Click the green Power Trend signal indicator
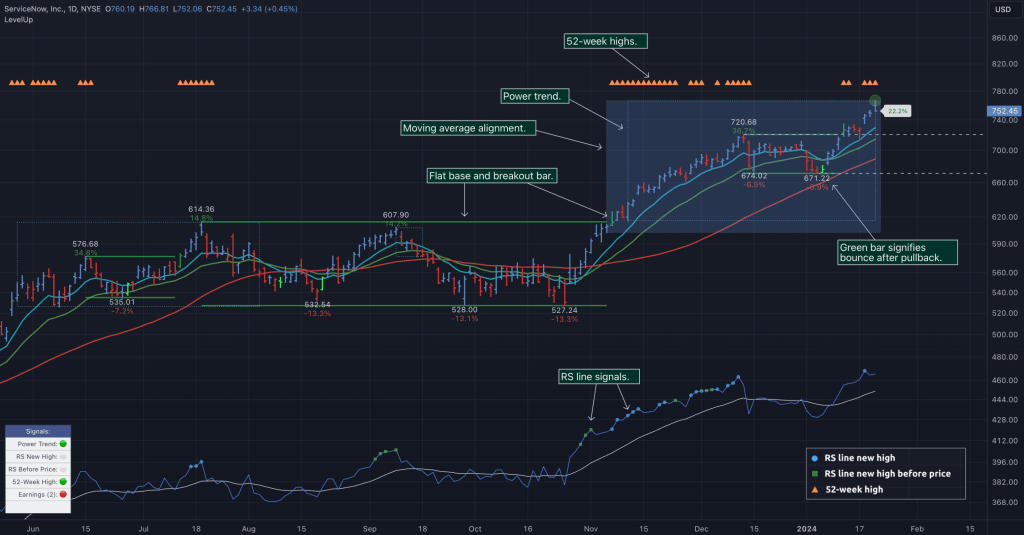Viewport: 1024px width, 535px height. [x=64, y=443]
